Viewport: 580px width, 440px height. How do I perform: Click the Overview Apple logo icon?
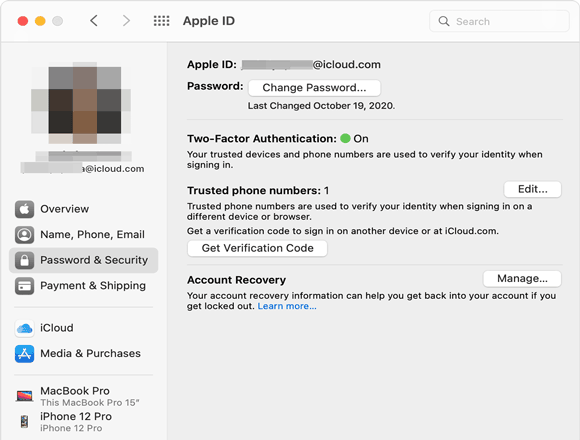coord(24,209)
